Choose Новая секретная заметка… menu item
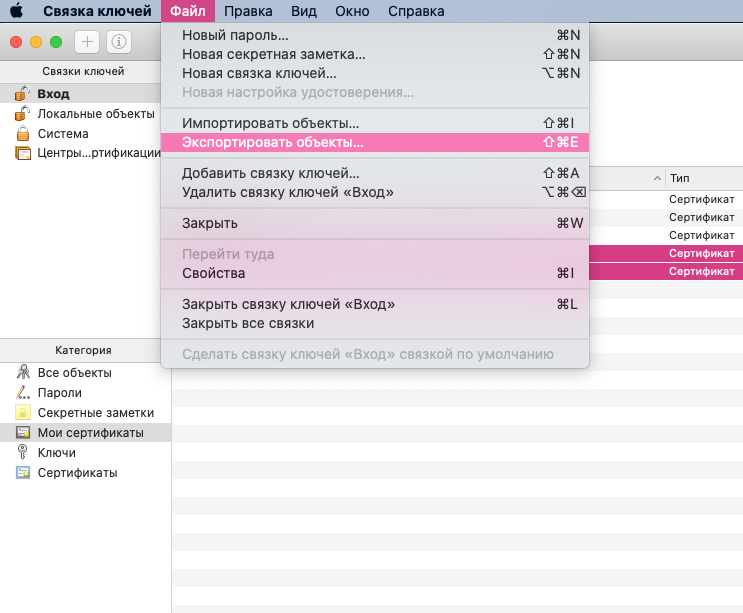Image resolution: width=743 pixels, height=613 pixels. (x=375, y=54)
